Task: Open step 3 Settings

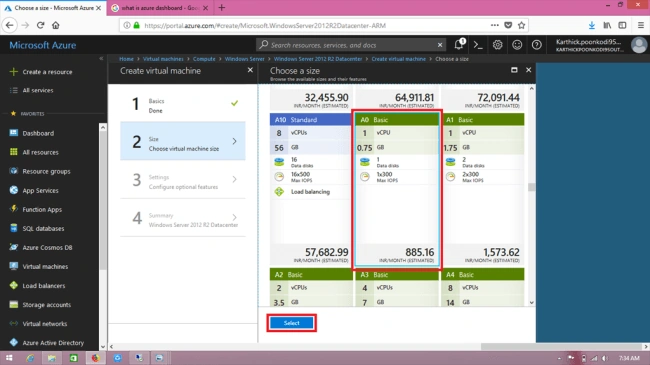Action: click(x=183, y=180)
